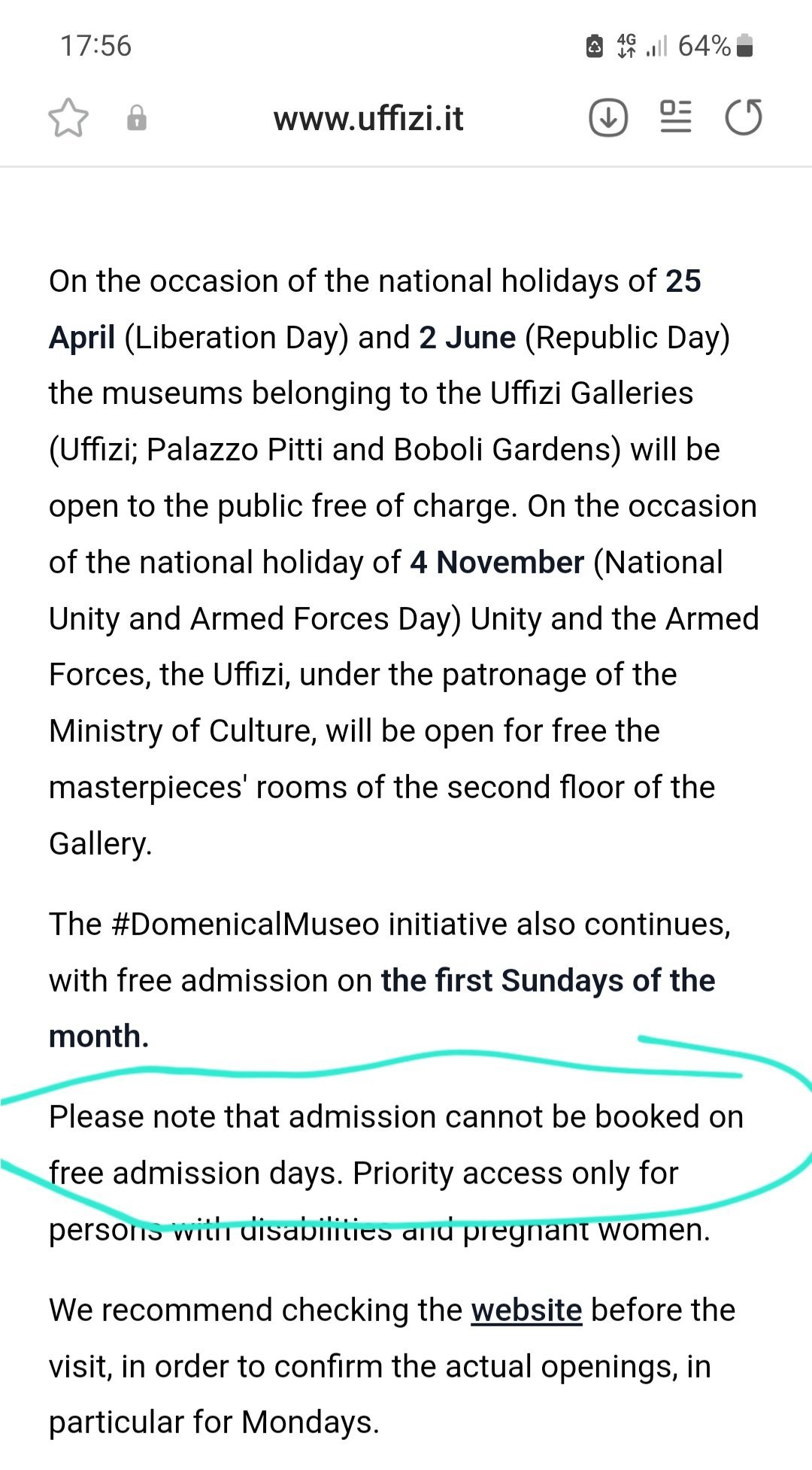
Task: Tap the www.uffizi.it address bar
Action: pos(368,119)
